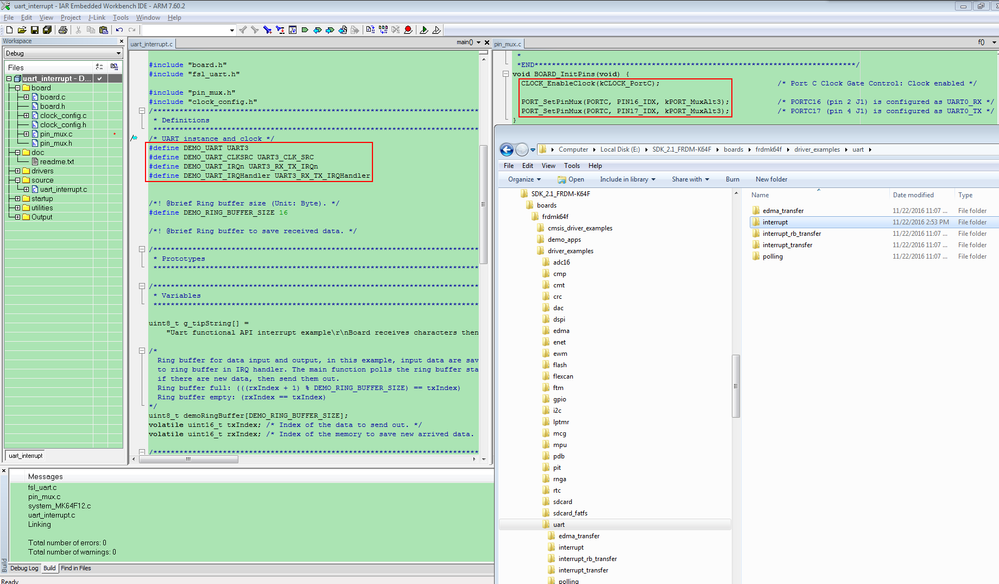Click the Open file toolbar icon
Image resolution: width=999 pixels, height=584 pixels.
20,30
